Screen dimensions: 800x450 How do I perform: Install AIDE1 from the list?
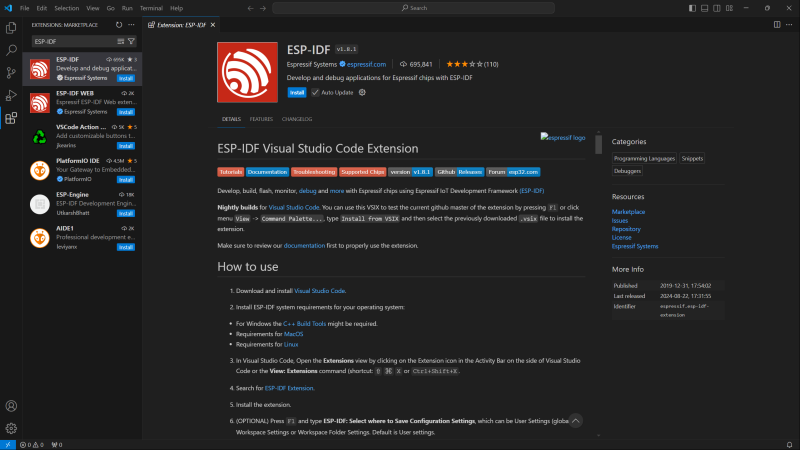[126, 247]
